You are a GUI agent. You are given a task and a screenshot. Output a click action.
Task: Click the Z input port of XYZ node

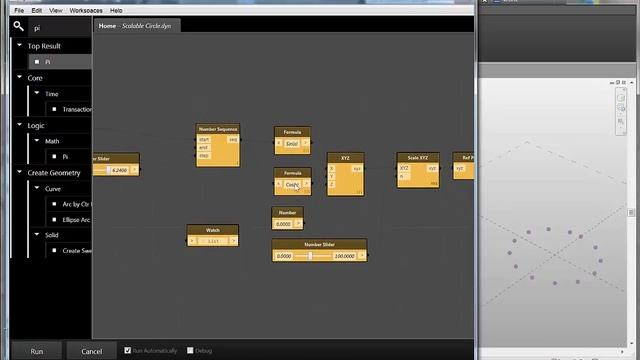(x=332, y=184)
